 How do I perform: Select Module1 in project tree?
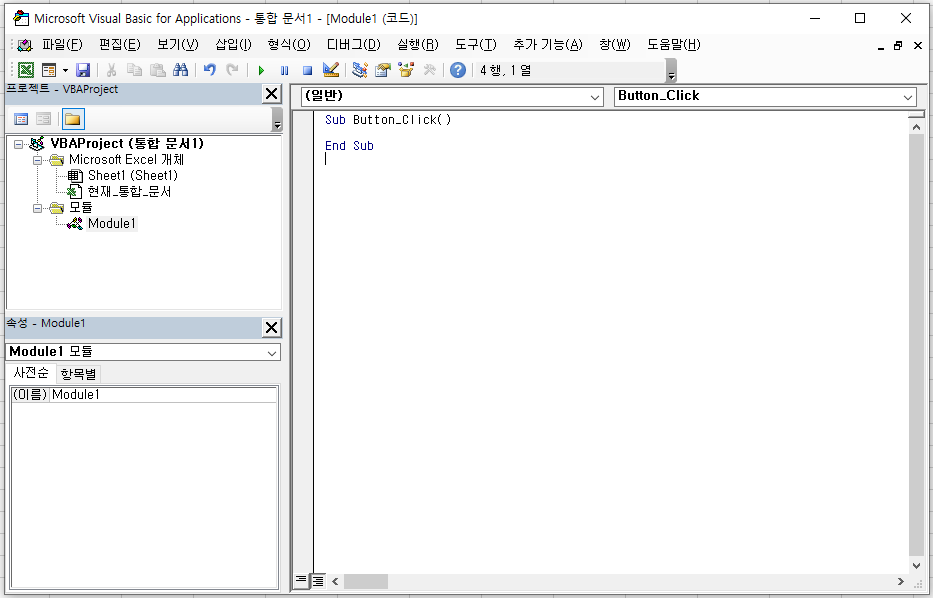point(112,224)
